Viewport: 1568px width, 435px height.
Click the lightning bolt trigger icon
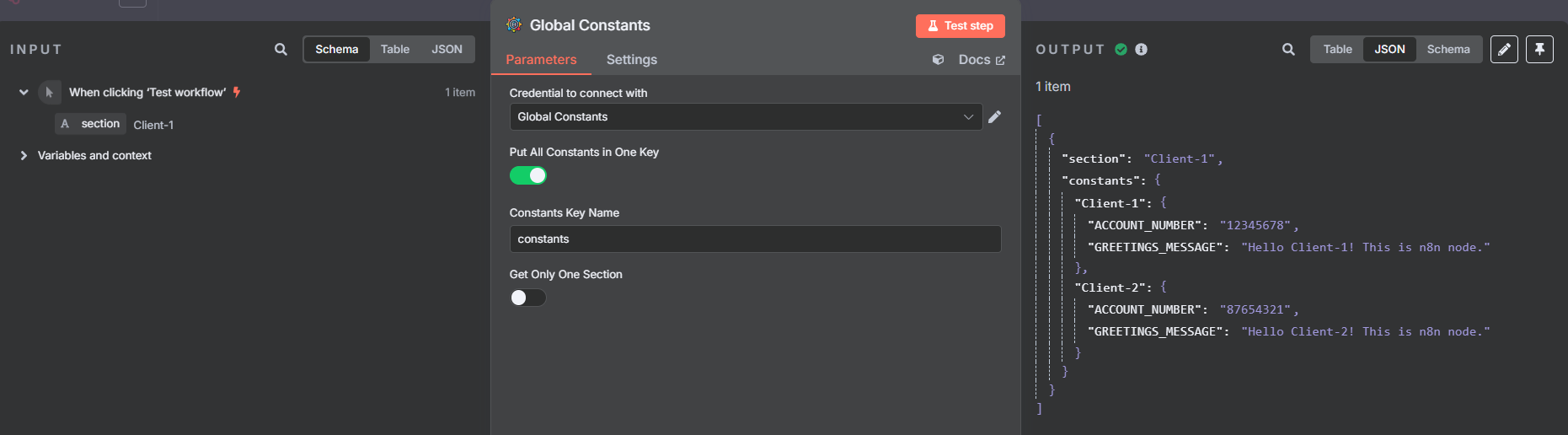pos(237,93)
